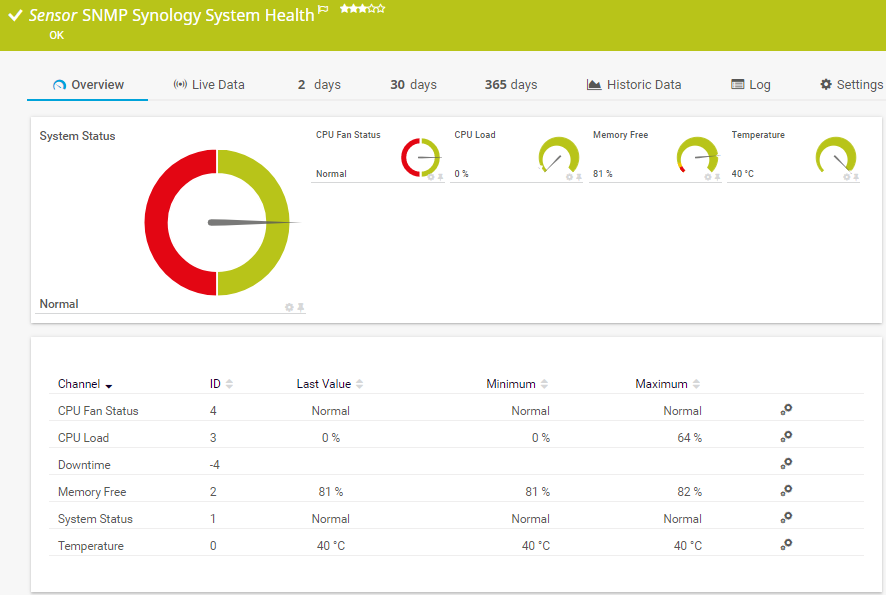This screenshot has width=886, height=595.
Task: Click the Temperature gauge pin icon
Action: [856, 177]
